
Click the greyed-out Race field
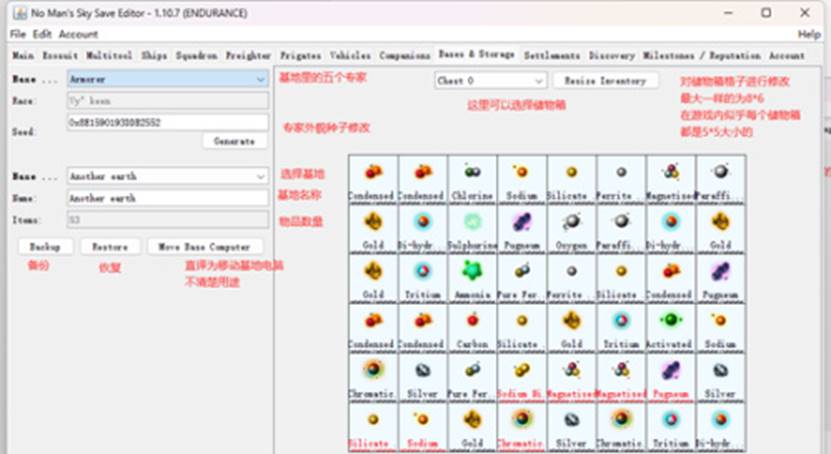coord(167,101)
